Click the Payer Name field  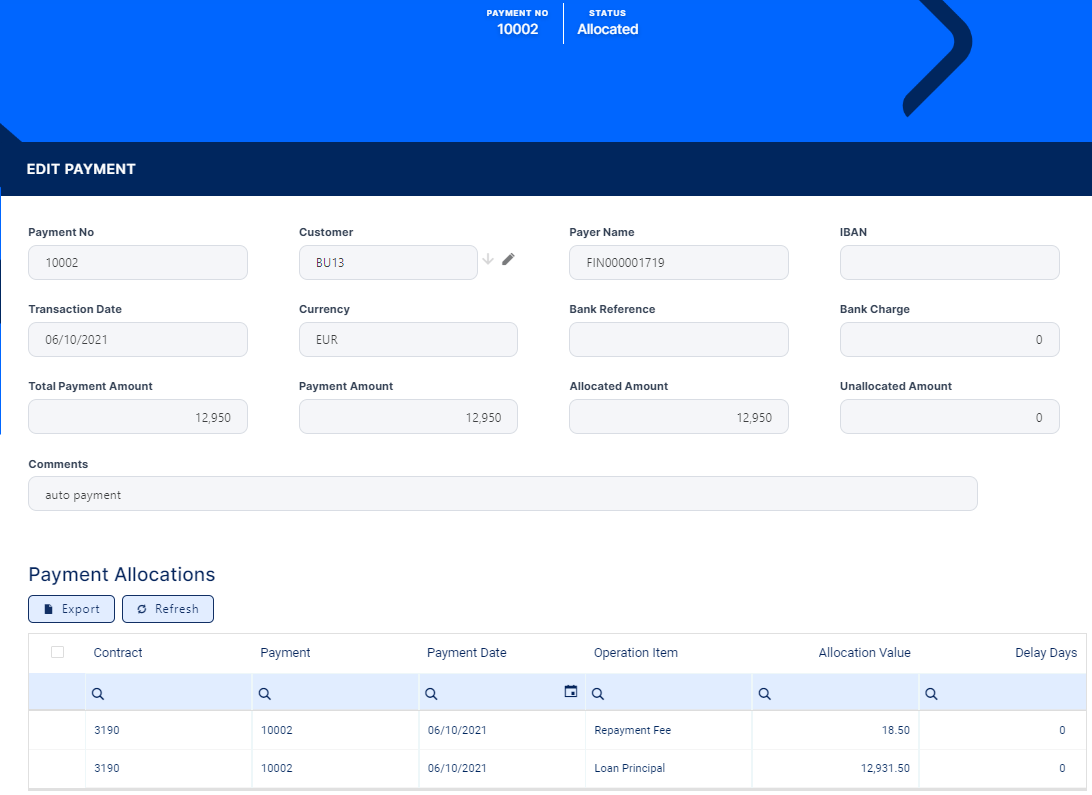click(678, 263)
